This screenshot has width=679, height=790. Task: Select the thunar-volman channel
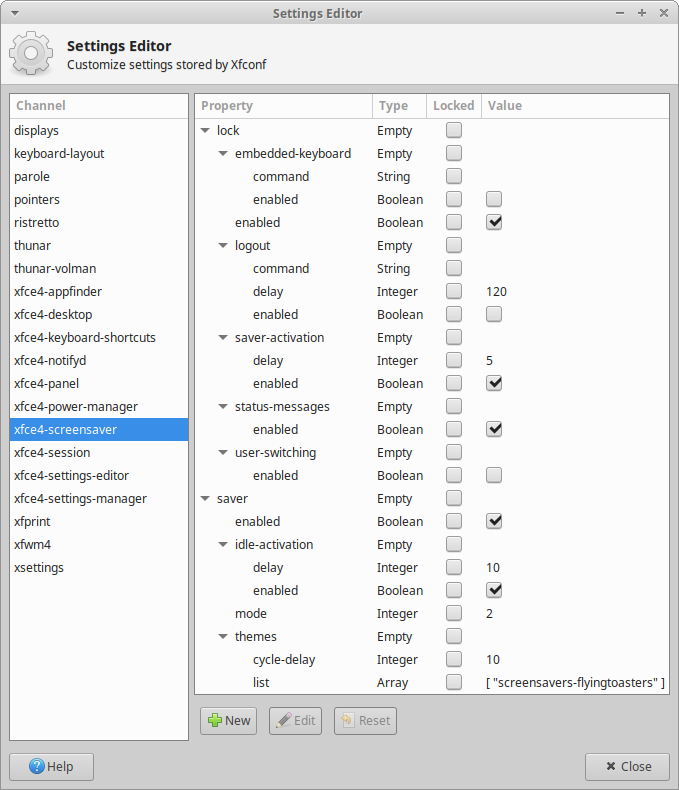pos(99,269)
